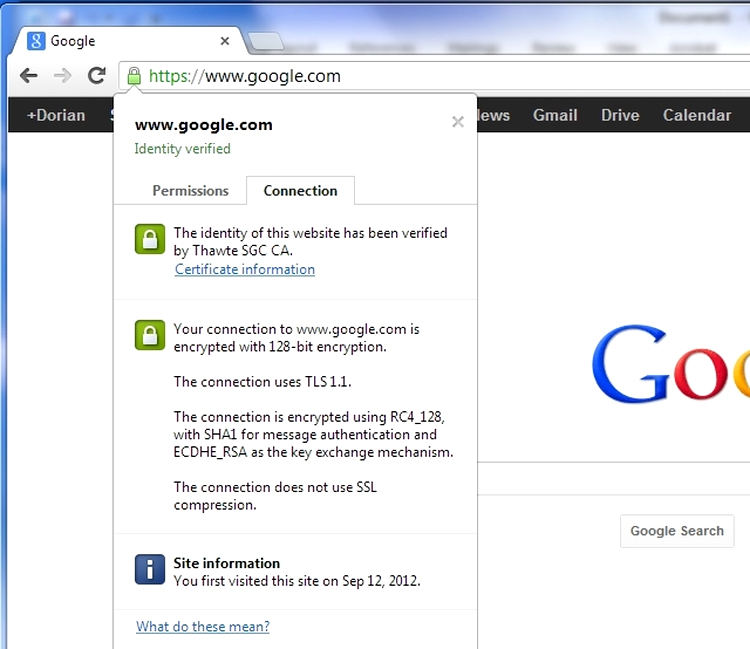Click the Site information icon
The height and width of the screenshot is (649, 750).
coord(150,569)
